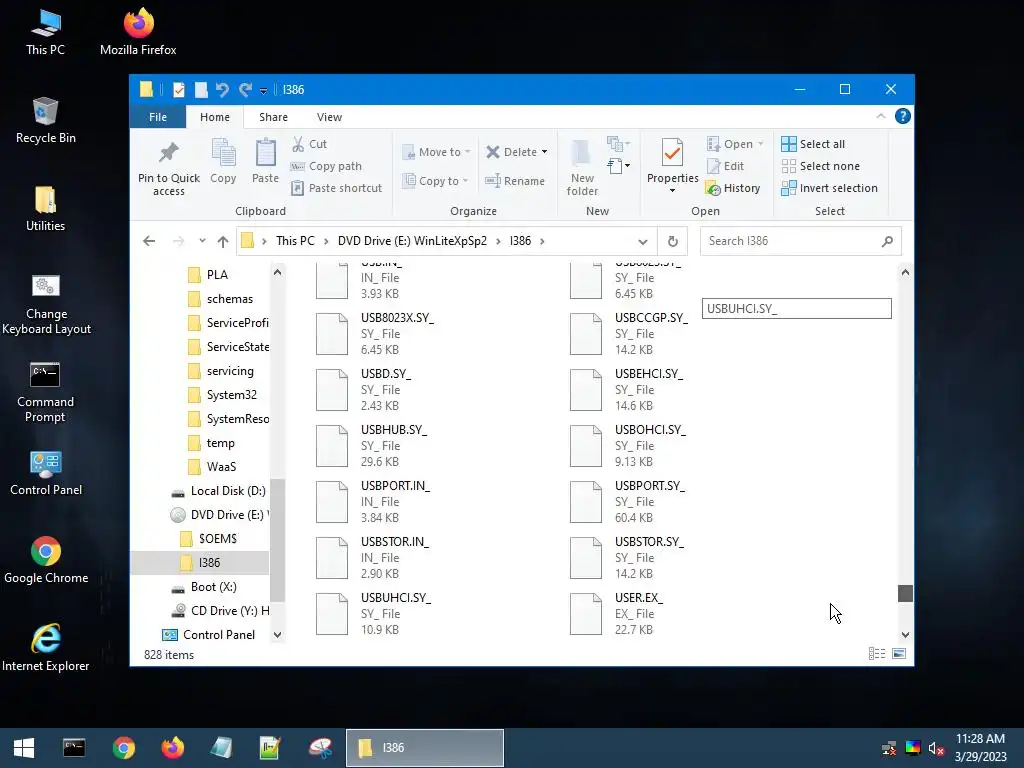Screen dimensions: 1024x768
Task: Open Change Keyboard Layout desktop icon
Action: point(46,304)
